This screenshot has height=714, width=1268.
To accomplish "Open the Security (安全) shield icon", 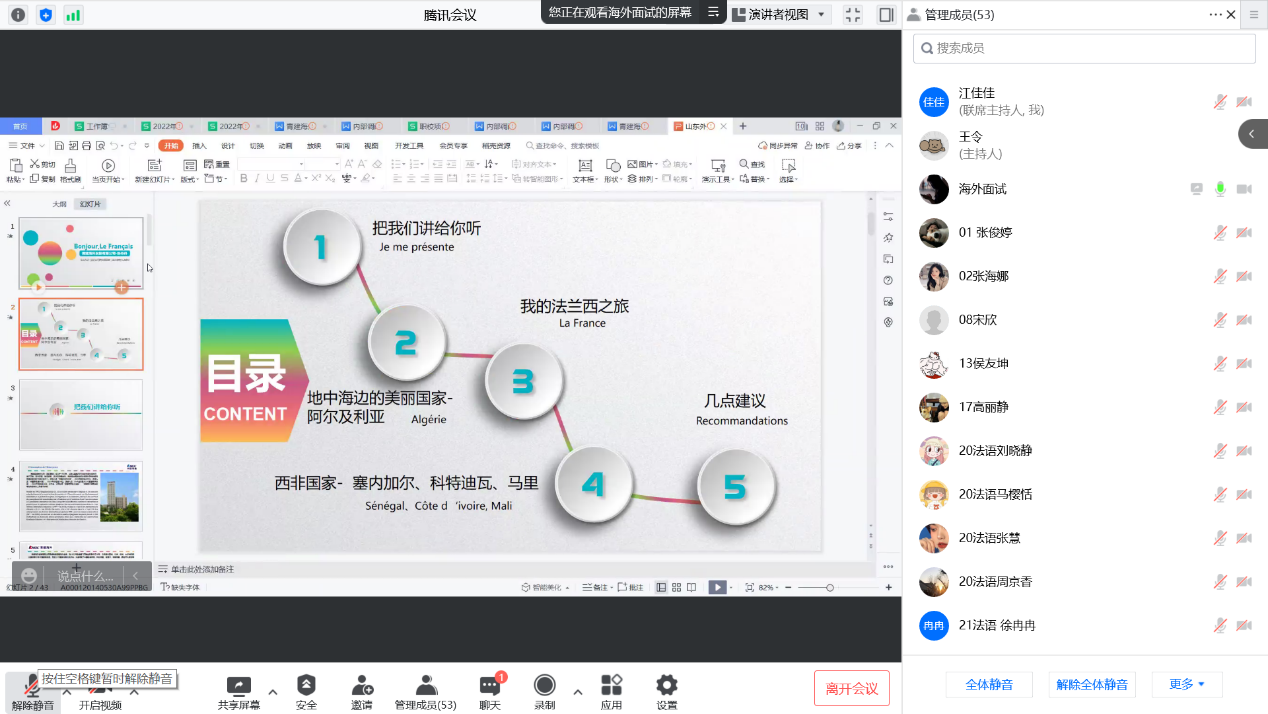I will tap(306, 686).
